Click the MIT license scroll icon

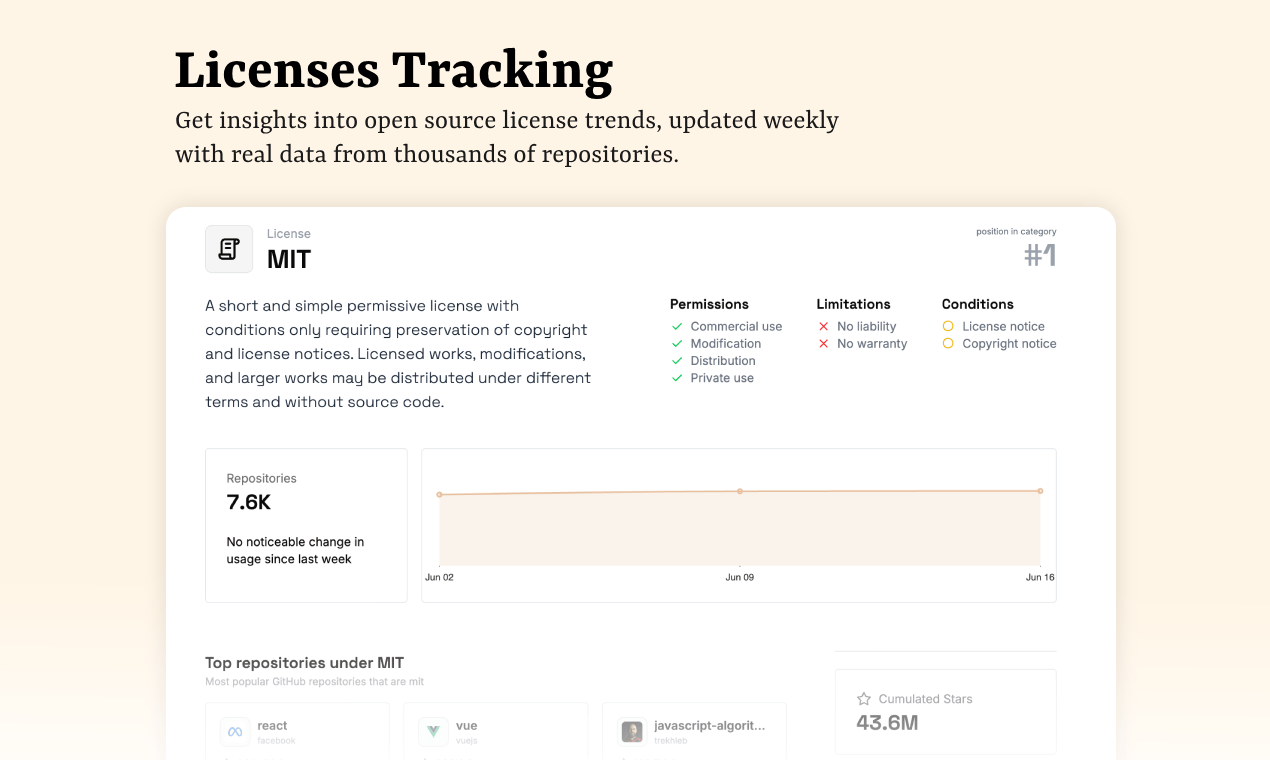229,249
